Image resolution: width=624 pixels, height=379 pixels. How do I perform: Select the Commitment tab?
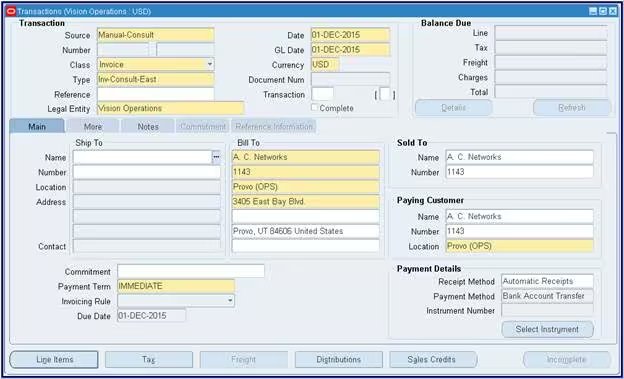[x=203, y=127]
